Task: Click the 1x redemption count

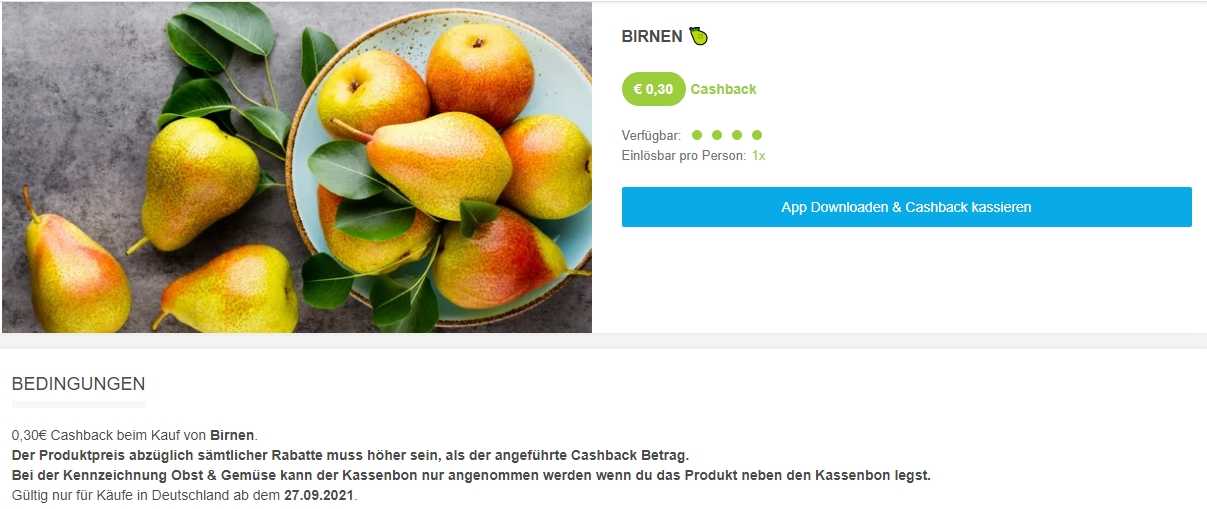Action: (x=759, y=155)
